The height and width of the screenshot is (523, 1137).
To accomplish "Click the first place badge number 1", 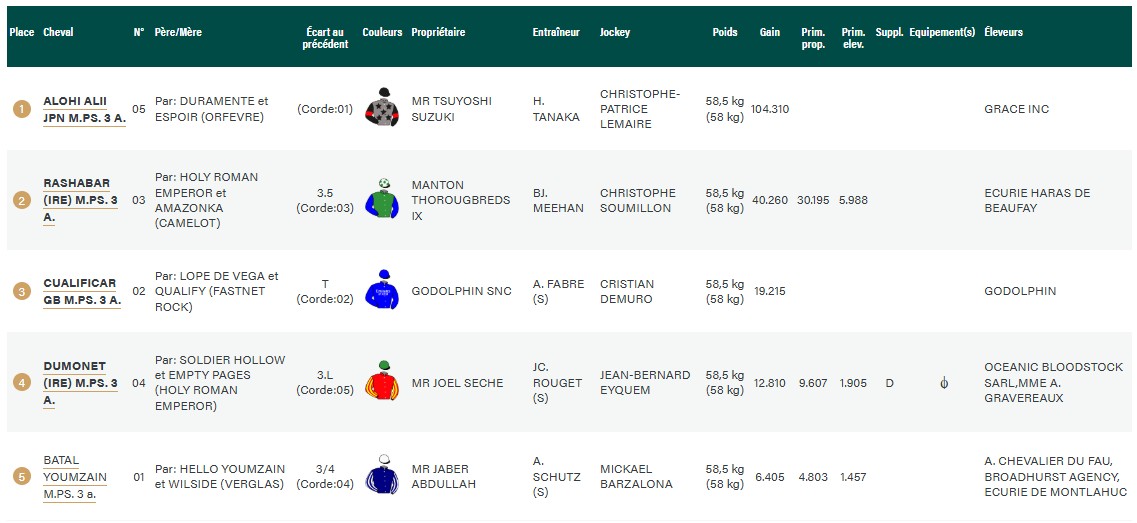I will click(21, 109).
